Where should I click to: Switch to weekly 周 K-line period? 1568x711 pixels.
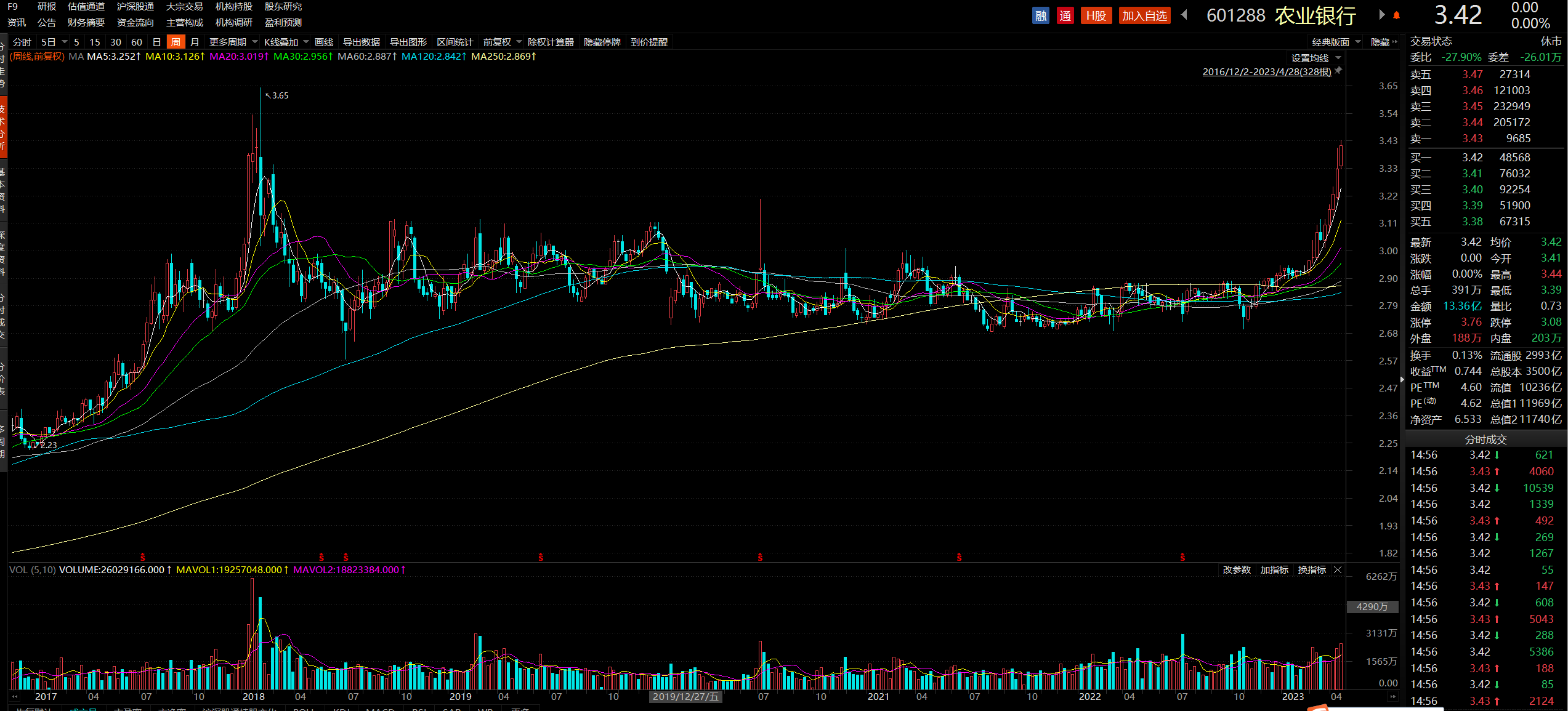[176, 42]
